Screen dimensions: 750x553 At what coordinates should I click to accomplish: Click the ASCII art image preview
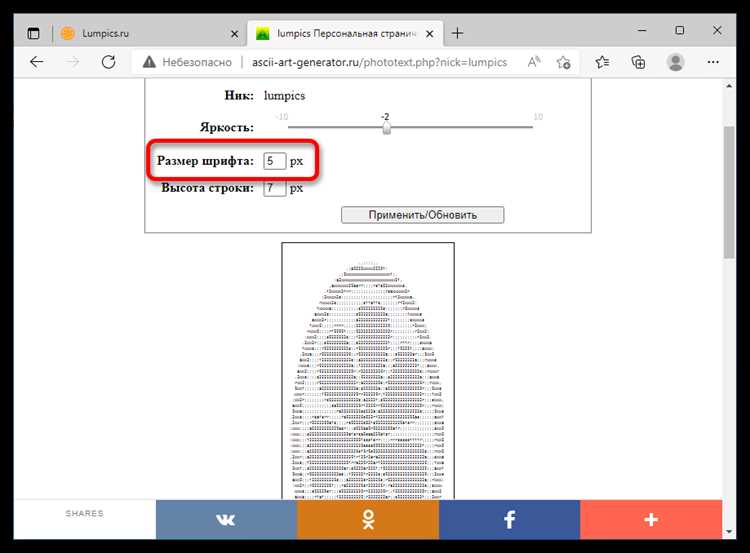368,371
